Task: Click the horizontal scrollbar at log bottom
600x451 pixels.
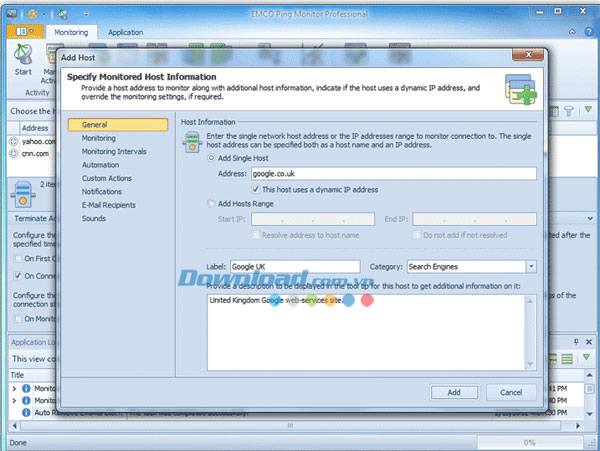Action: 290,425
